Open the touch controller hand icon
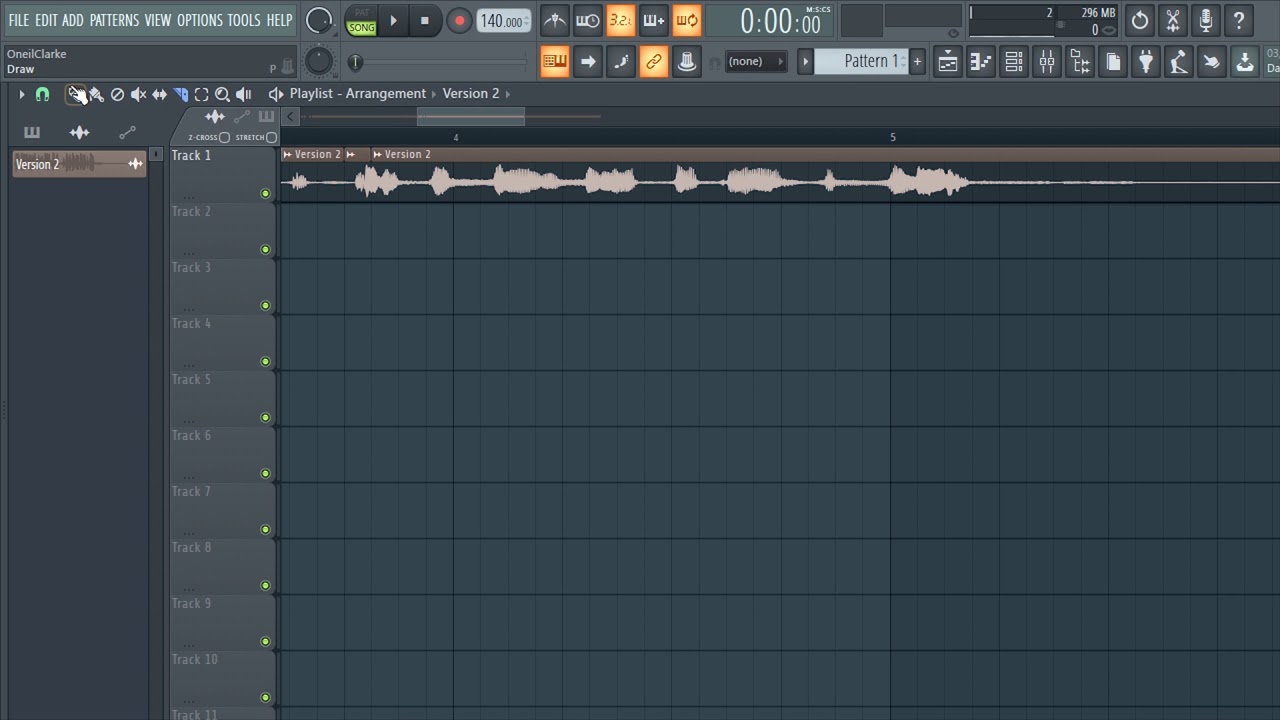 point(1212,62)
